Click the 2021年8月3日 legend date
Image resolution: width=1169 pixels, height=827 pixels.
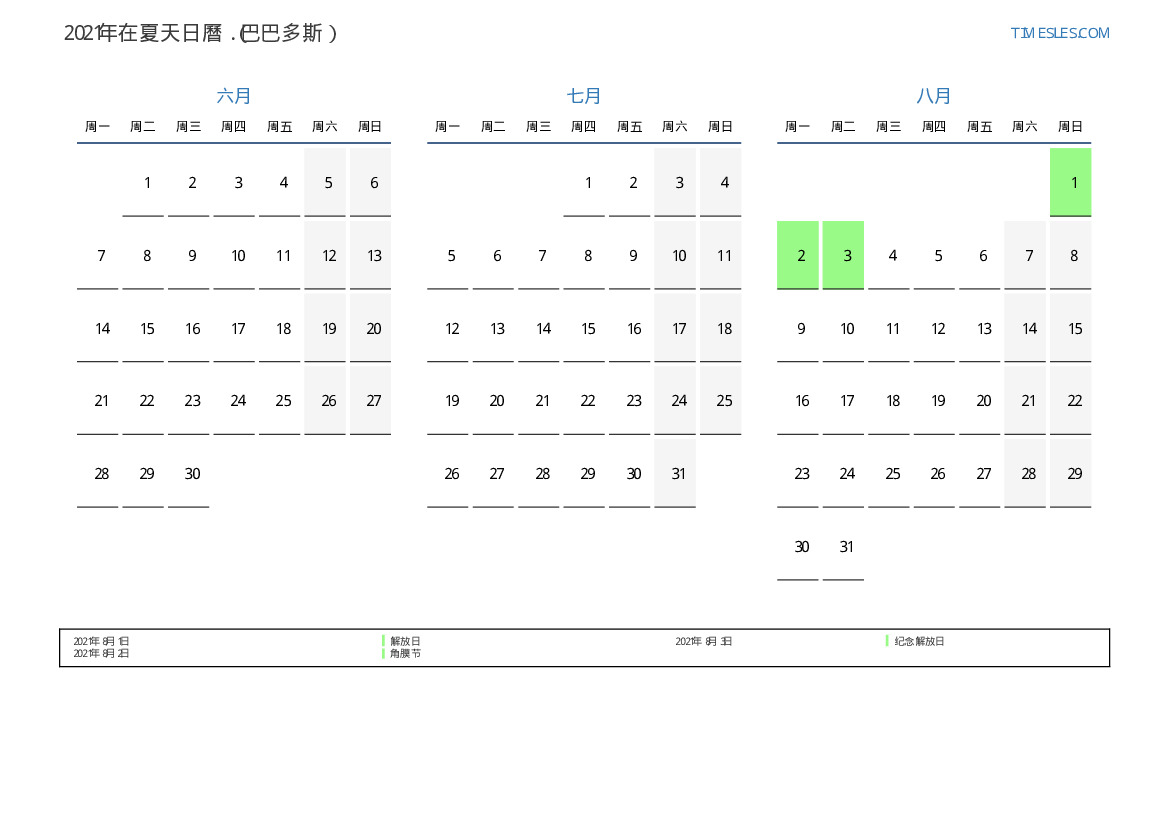[703, 641]
